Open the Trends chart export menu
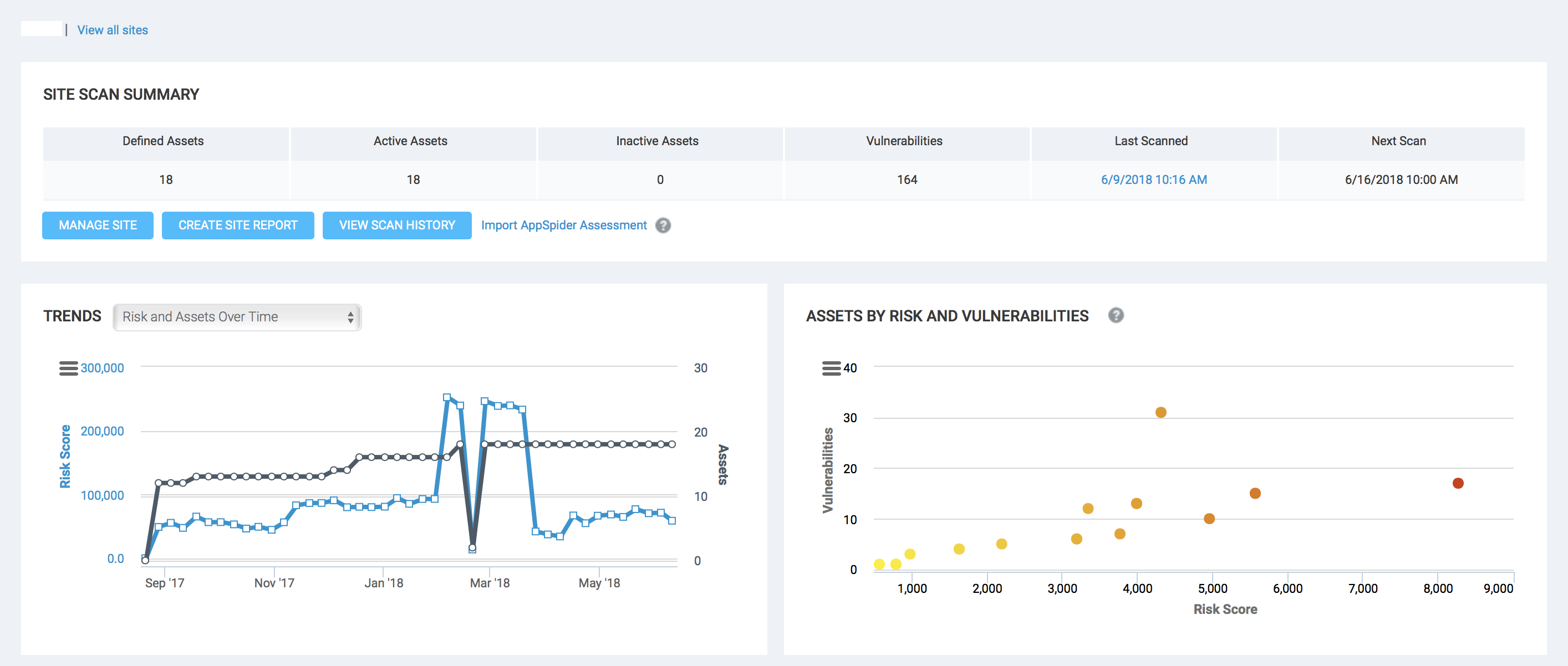1568x666 pixels. pyautogui.click(x=68, y=367)
